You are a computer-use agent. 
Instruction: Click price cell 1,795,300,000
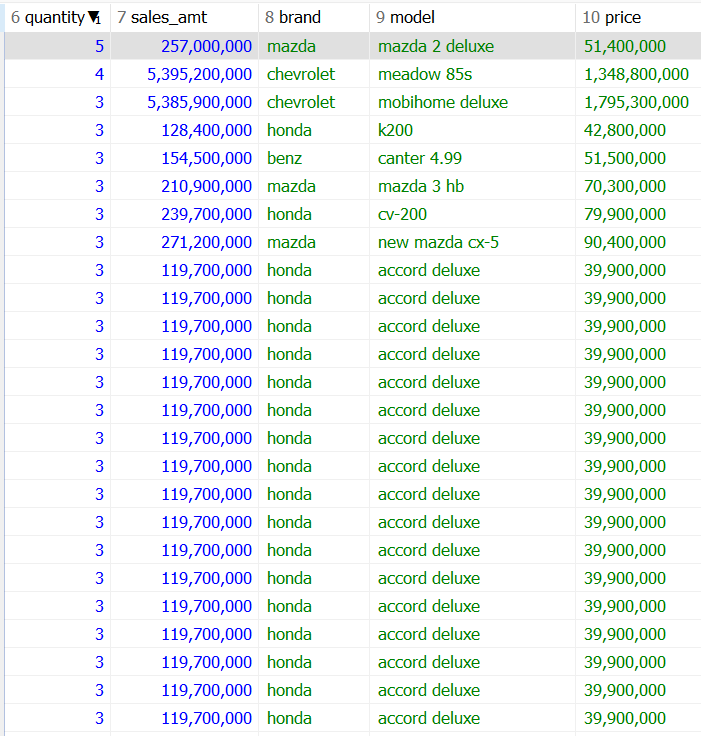(x=638, y=102)
